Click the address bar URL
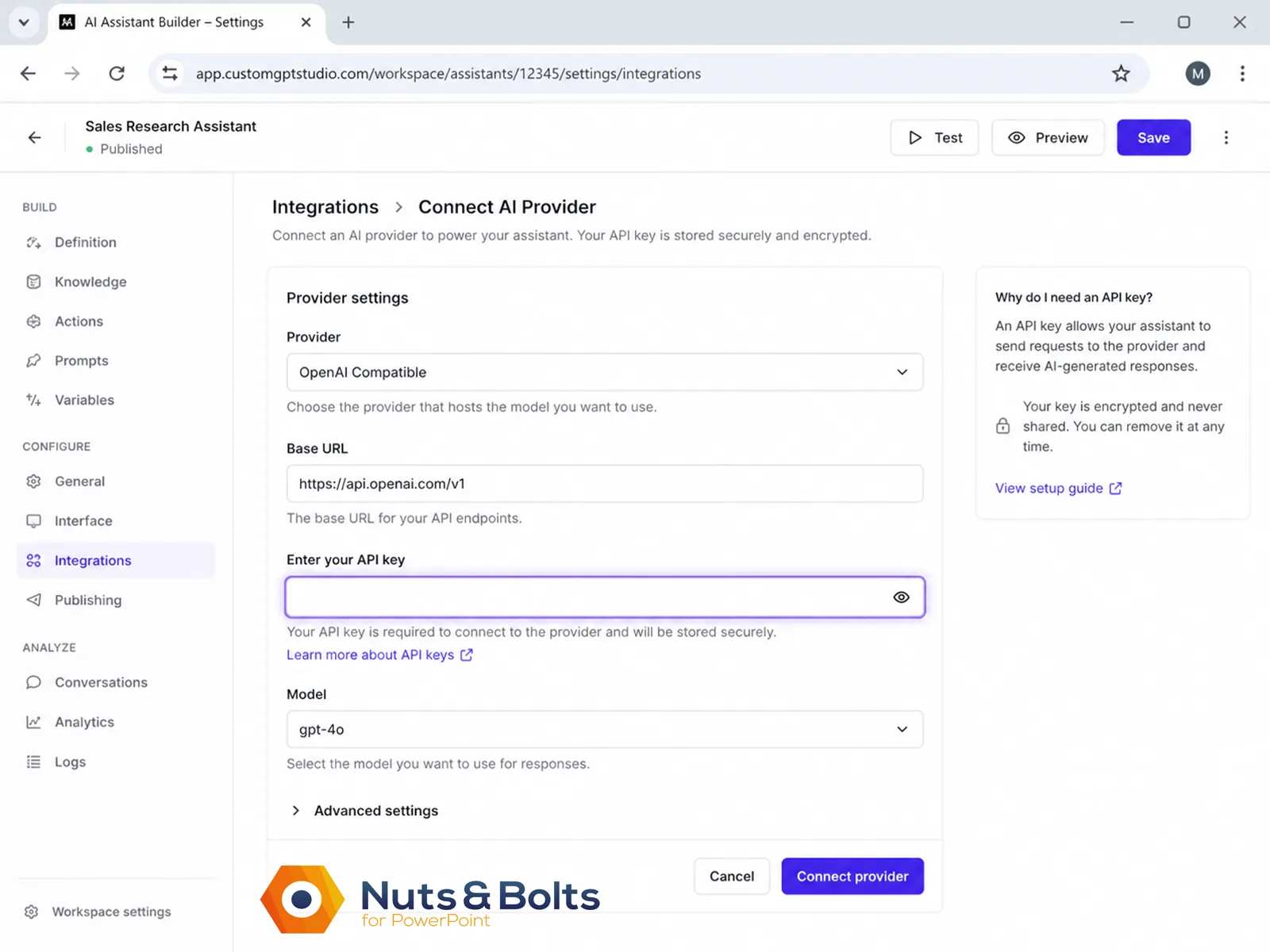1270x952 pixels. pyautogui.click(x=448, y=74)
